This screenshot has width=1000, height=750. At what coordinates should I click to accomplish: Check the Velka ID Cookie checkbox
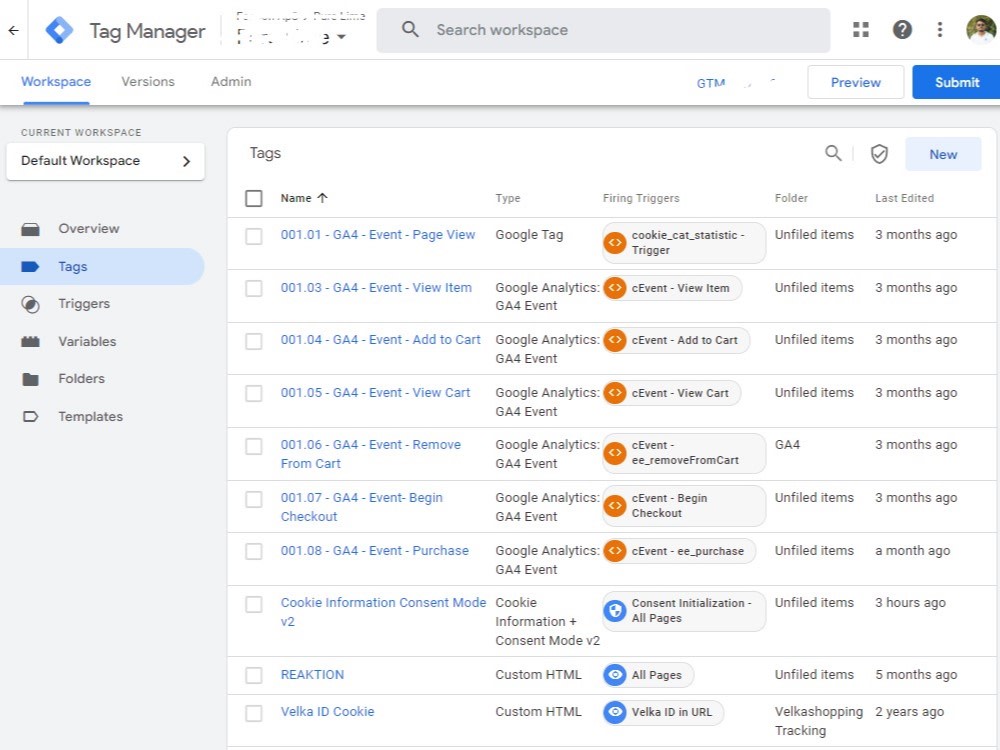(254, 713)
